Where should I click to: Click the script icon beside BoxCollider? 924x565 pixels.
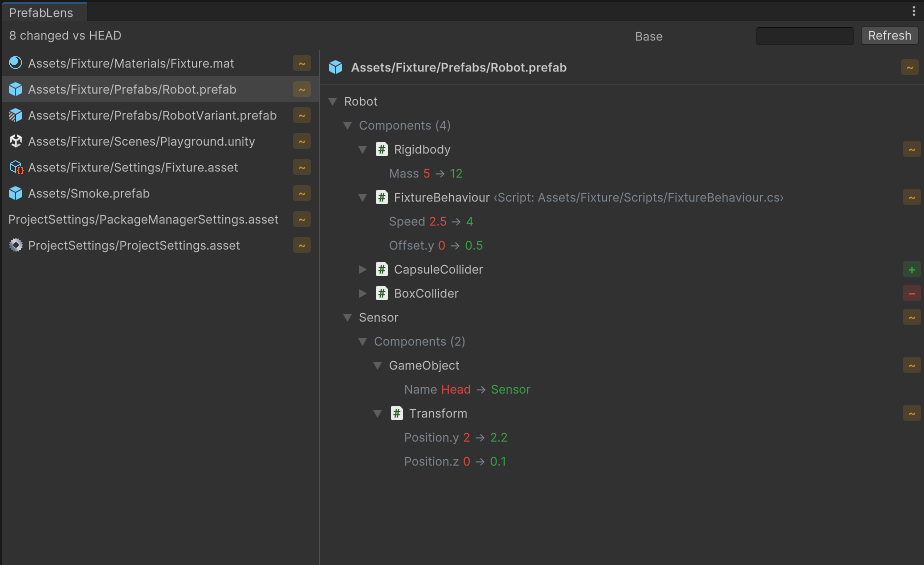click(382, 293)
